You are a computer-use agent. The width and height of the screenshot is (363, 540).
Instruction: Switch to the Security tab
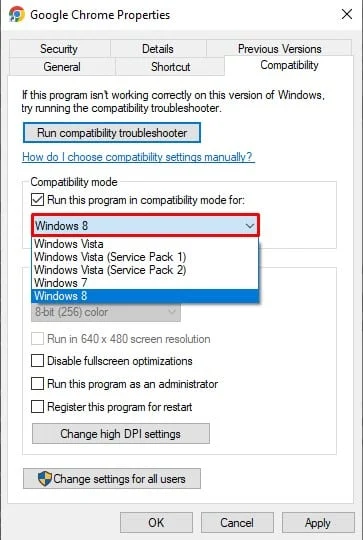pos(59,49)
